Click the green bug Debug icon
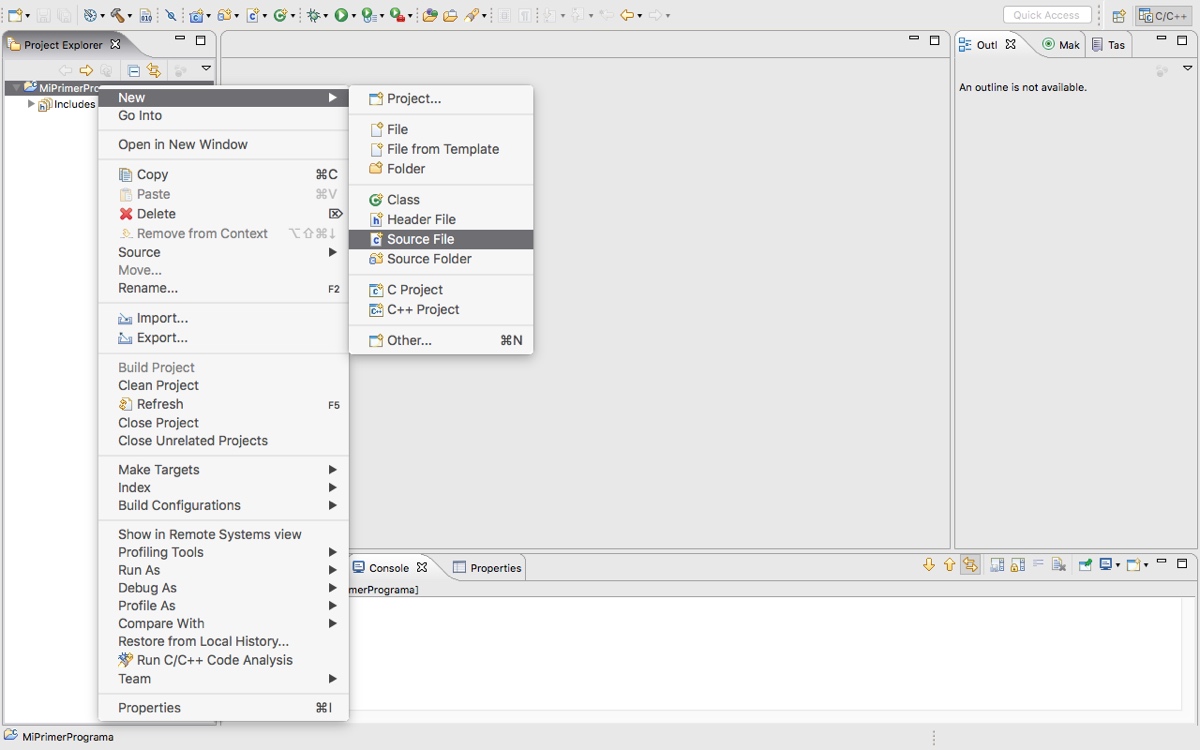Viewport: 1200px width, 750px height. click(x=315, y=15)
